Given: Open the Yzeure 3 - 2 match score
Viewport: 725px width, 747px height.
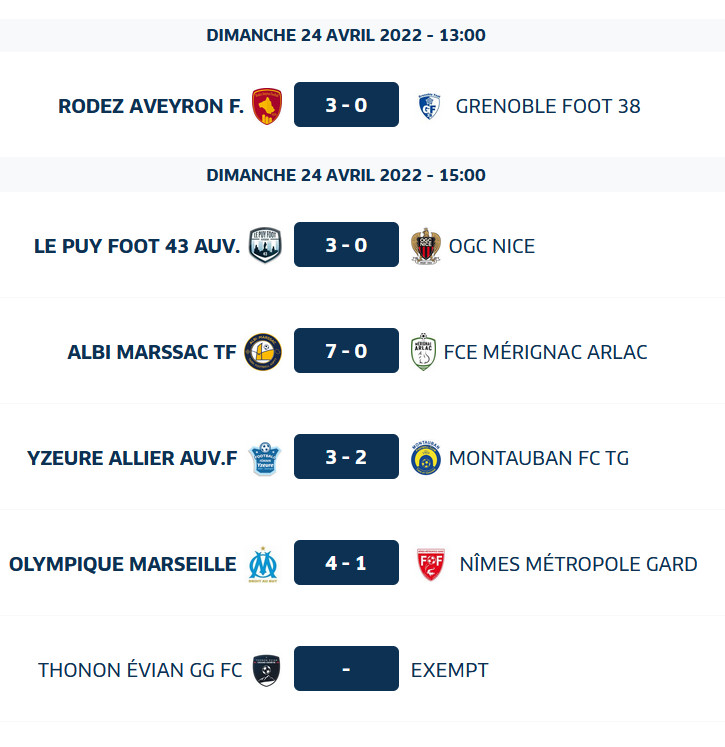Looking at the screenshot, I should coord(346,458).
